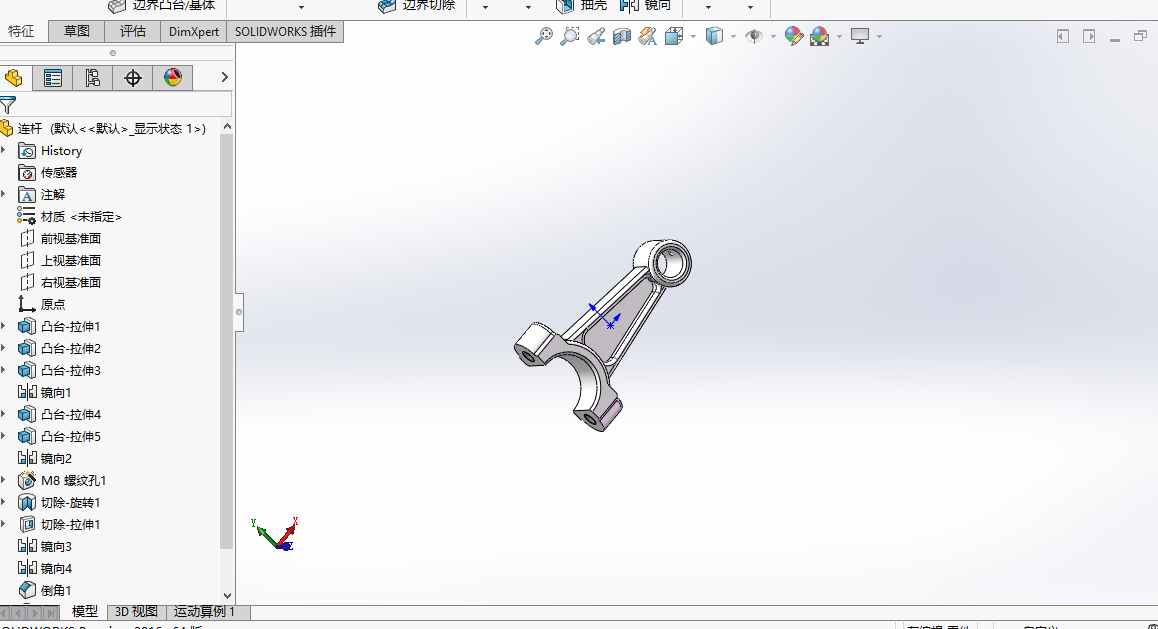Open the DimXpertManager crosshair tab
This screenshot has height=629, width=1158.
(x=133, y=78)
